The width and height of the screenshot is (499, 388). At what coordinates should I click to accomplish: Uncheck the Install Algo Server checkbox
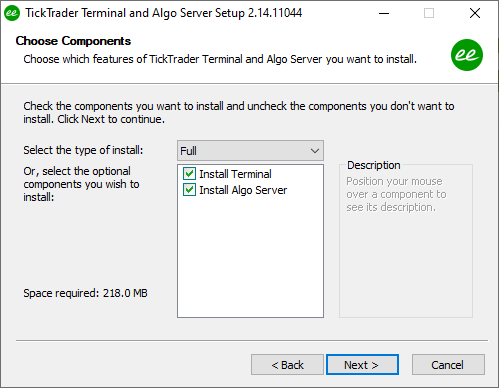click(x=189, y=190)
